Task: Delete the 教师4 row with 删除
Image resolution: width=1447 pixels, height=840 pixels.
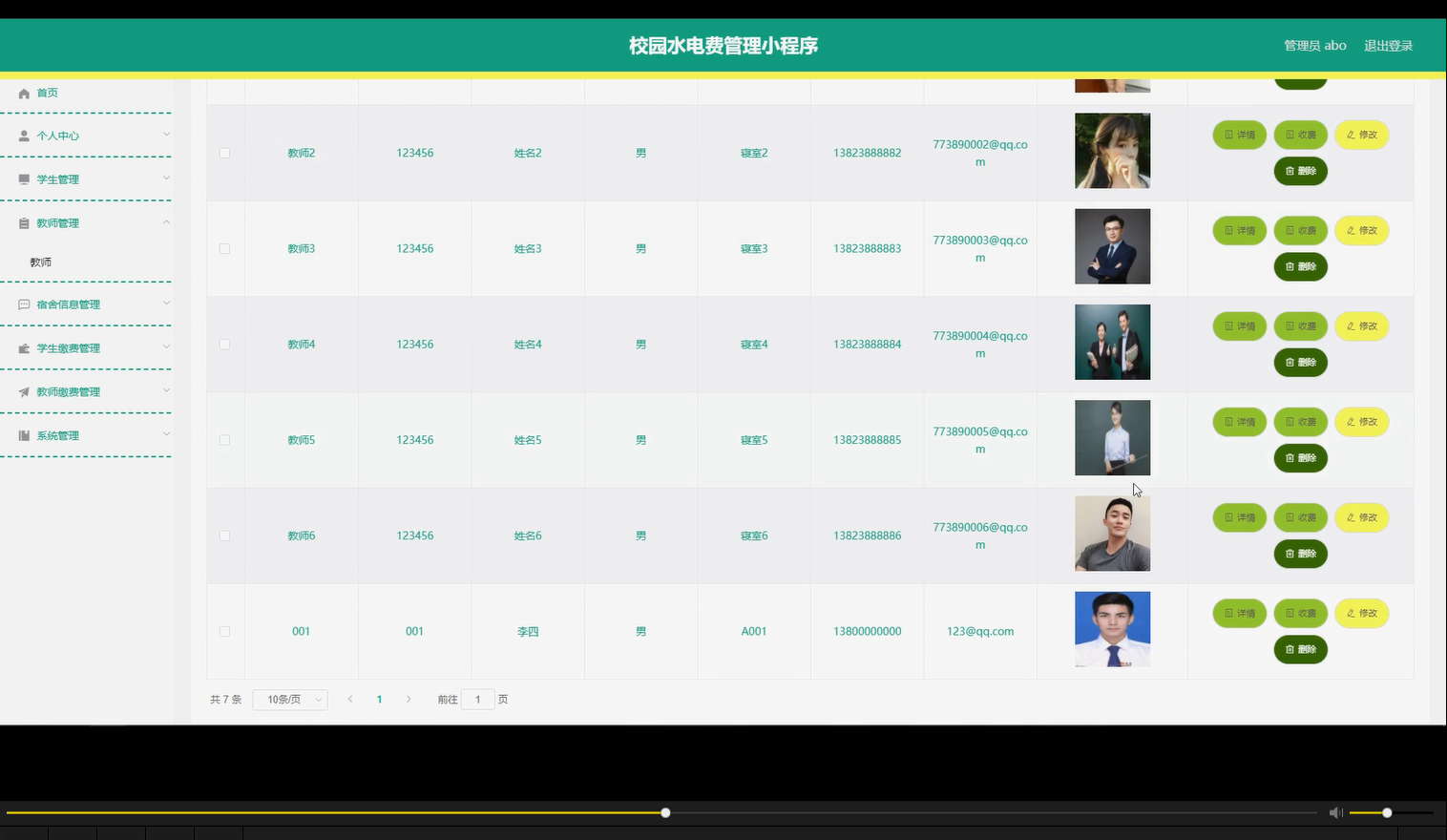Action: (1300, 362)
